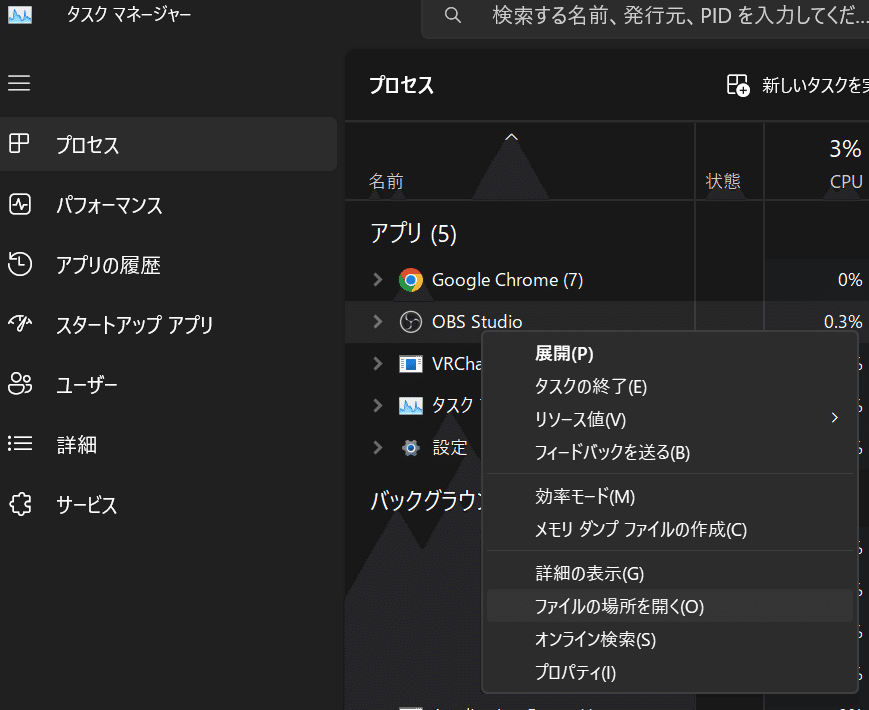This screenshot has height=710, width=869.
Task: Select the Processes sidebar icon
Action: [20, 144]
